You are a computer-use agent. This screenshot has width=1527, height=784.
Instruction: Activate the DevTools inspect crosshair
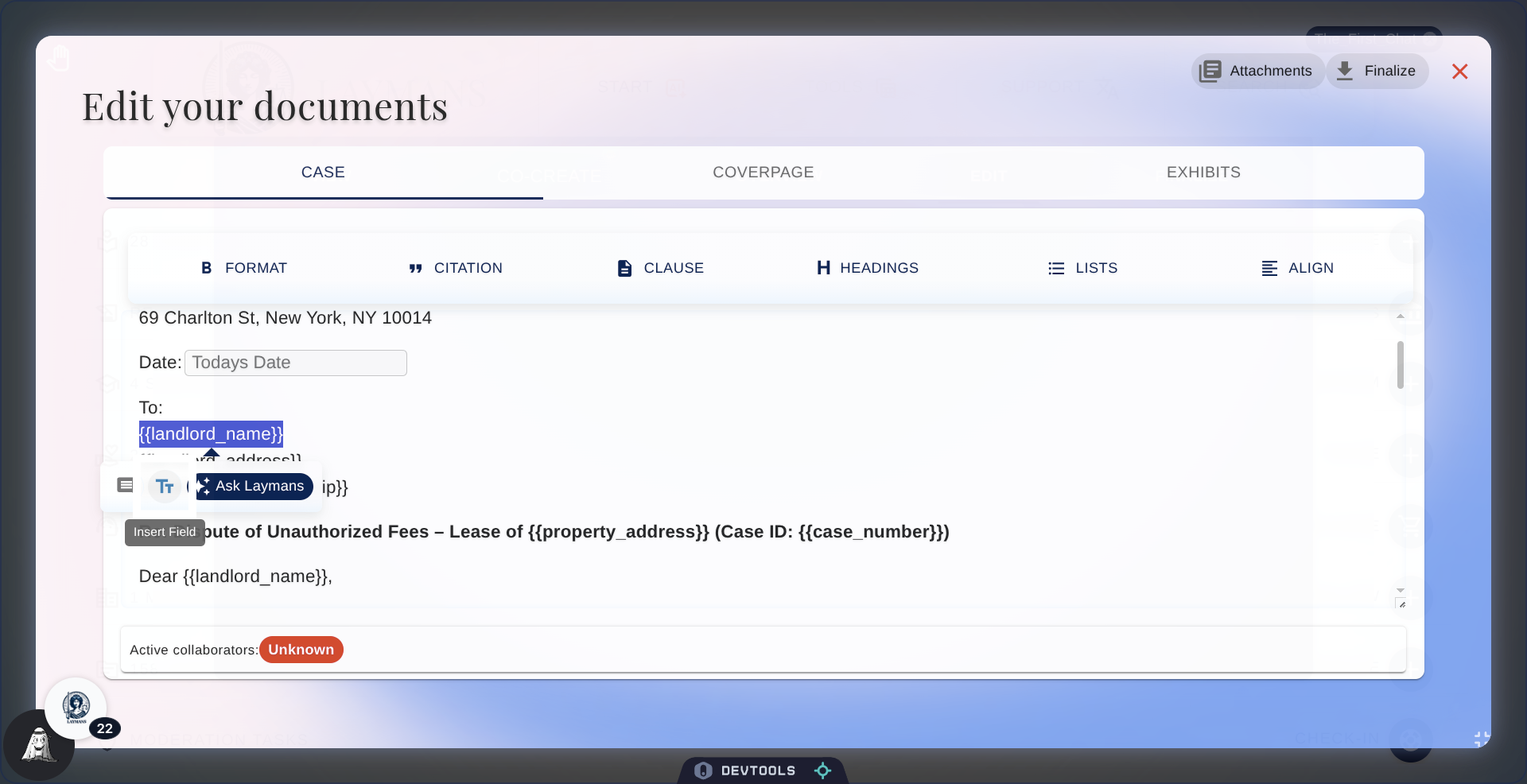pyautogui.click(x=822, y=770)
